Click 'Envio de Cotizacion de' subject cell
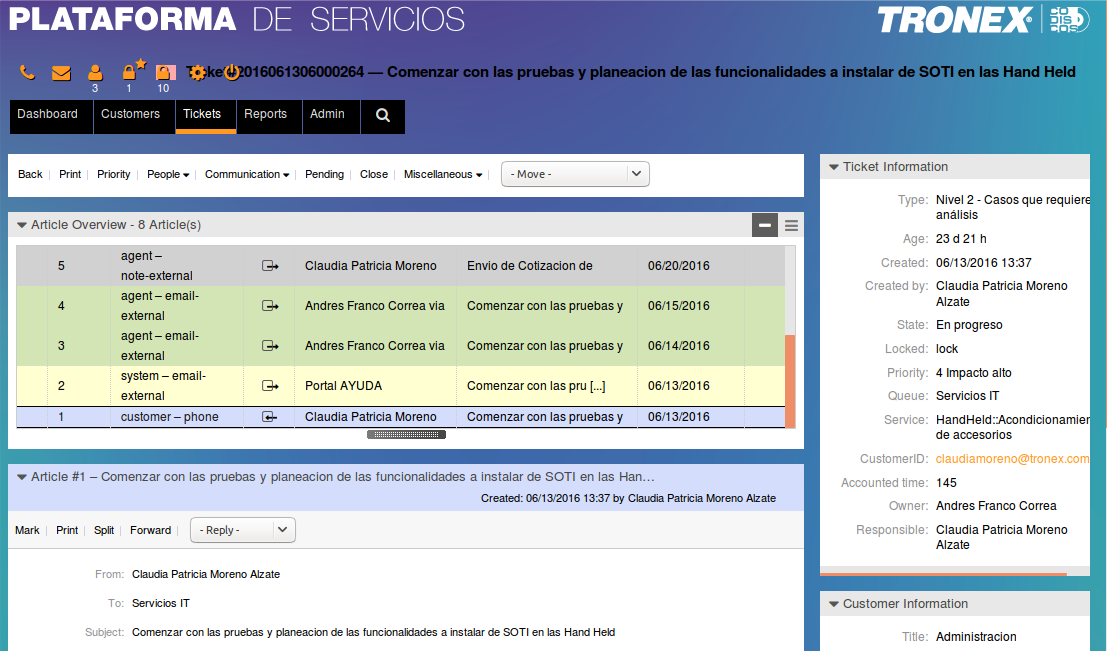The width and height of the screenshot is (1107, 651). pos(529,266)
